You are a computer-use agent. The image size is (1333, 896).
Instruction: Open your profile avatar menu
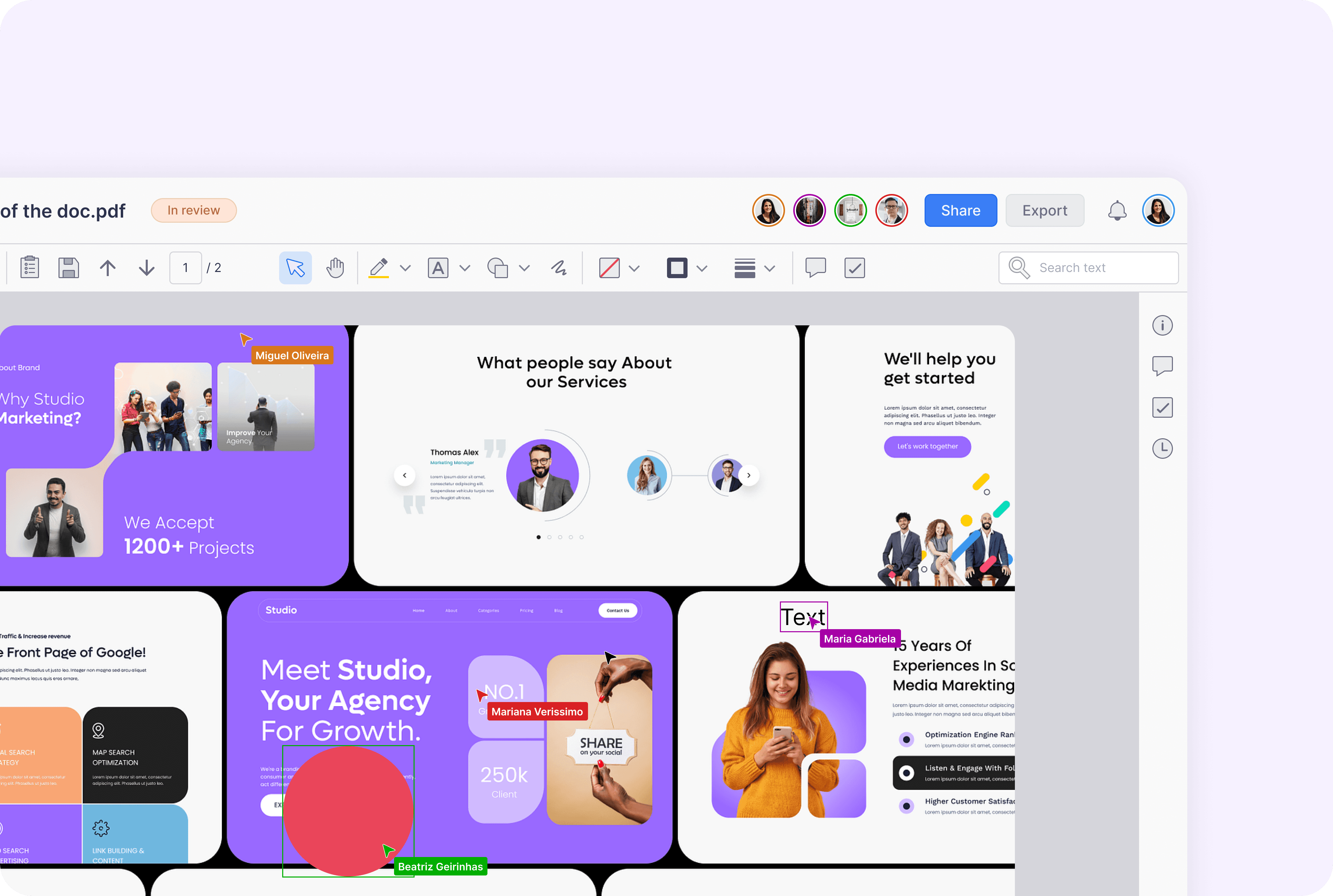(x=1158, y=211)
